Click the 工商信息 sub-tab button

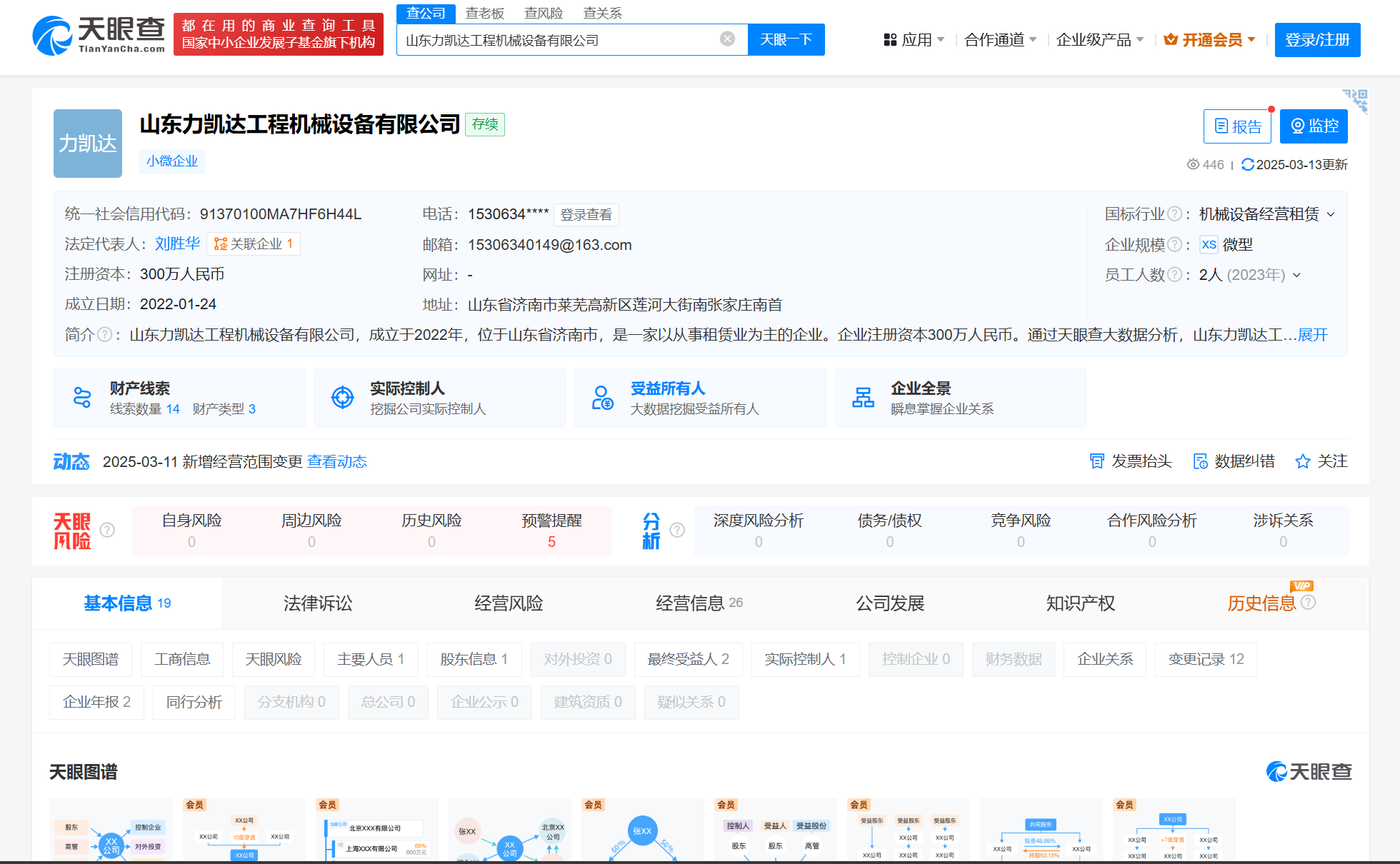182,660
